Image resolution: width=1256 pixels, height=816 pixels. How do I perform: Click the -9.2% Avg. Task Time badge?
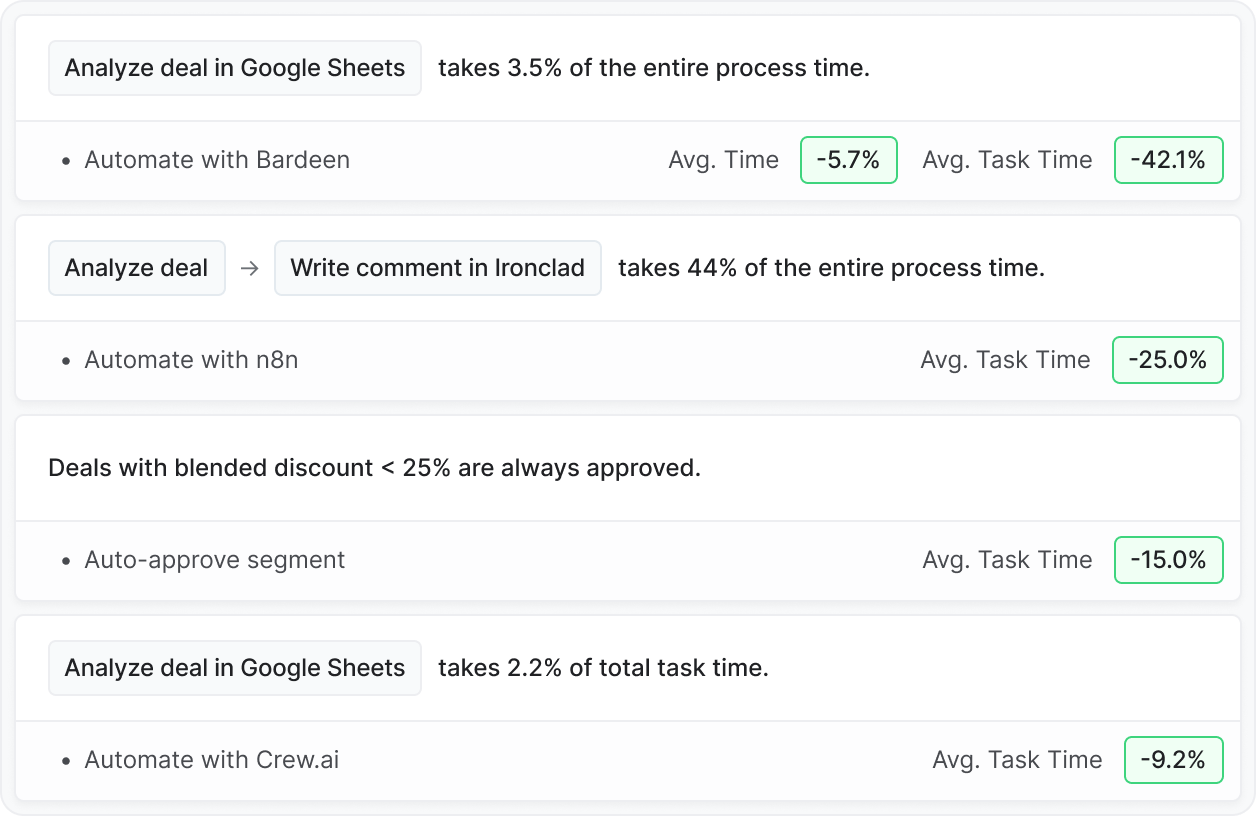click(1173, 760)
